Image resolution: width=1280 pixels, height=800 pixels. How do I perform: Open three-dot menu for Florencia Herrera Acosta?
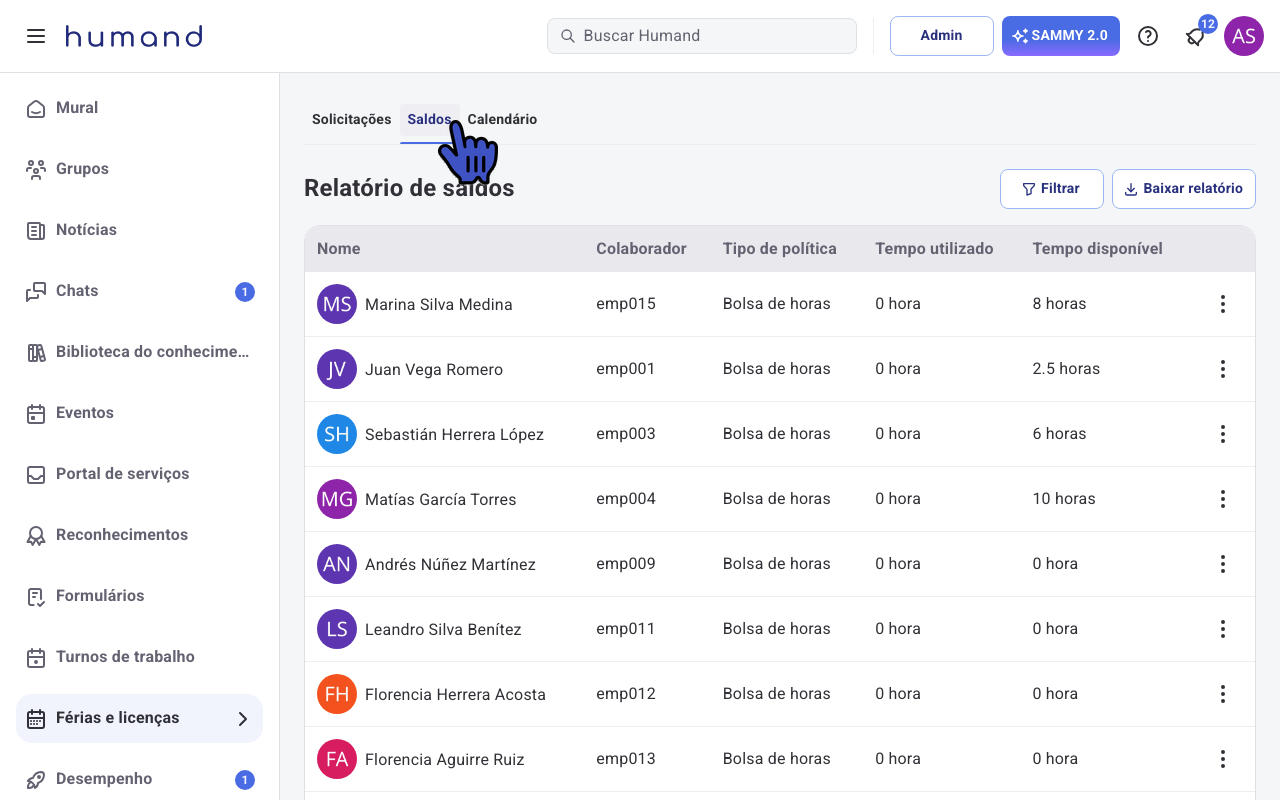click(x=1222, y=694)
